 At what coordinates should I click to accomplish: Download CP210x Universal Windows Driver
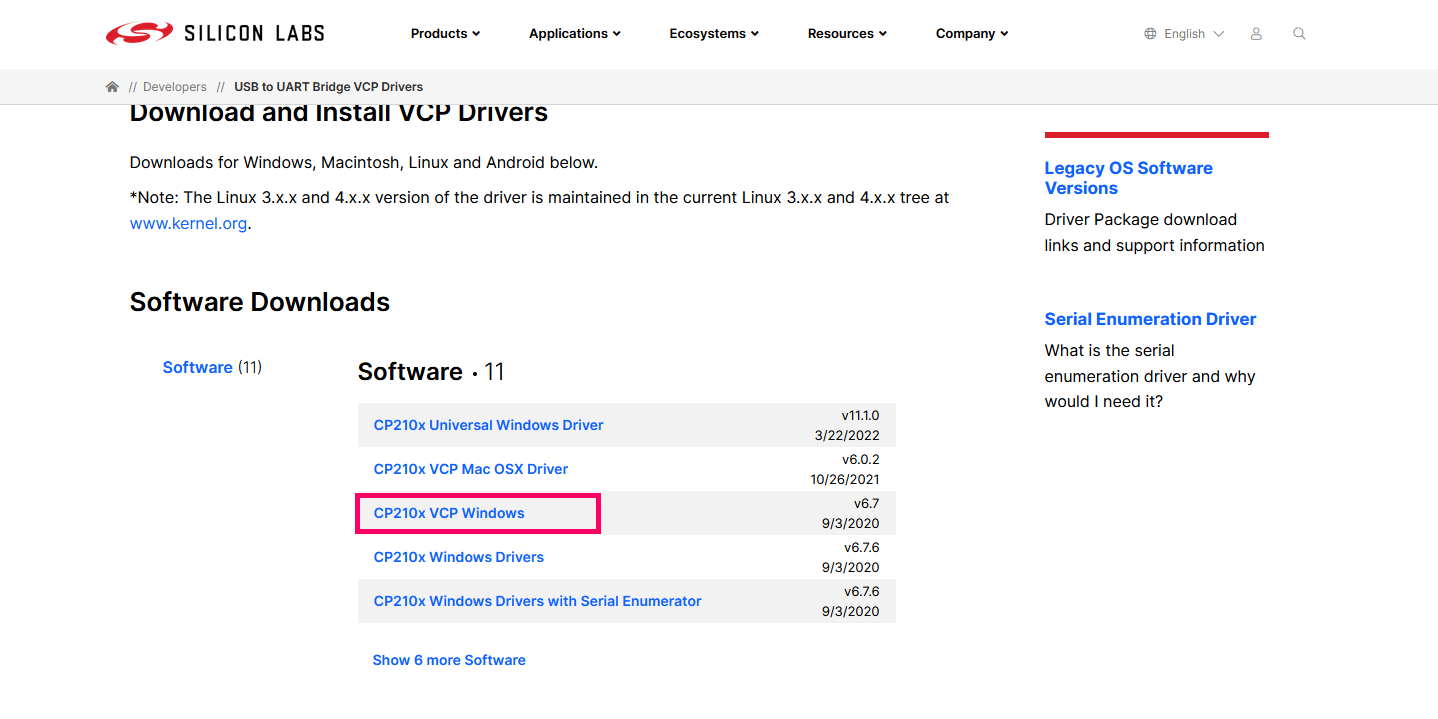[x=488, y=425]
